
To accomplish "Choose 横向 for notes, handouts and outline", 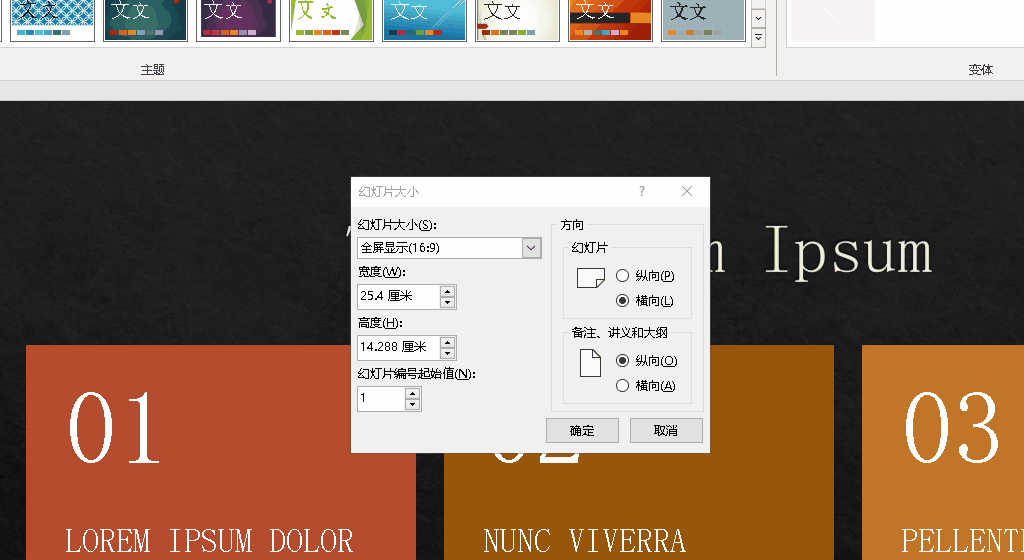I will pyautogui.click(x=623, y=386).
